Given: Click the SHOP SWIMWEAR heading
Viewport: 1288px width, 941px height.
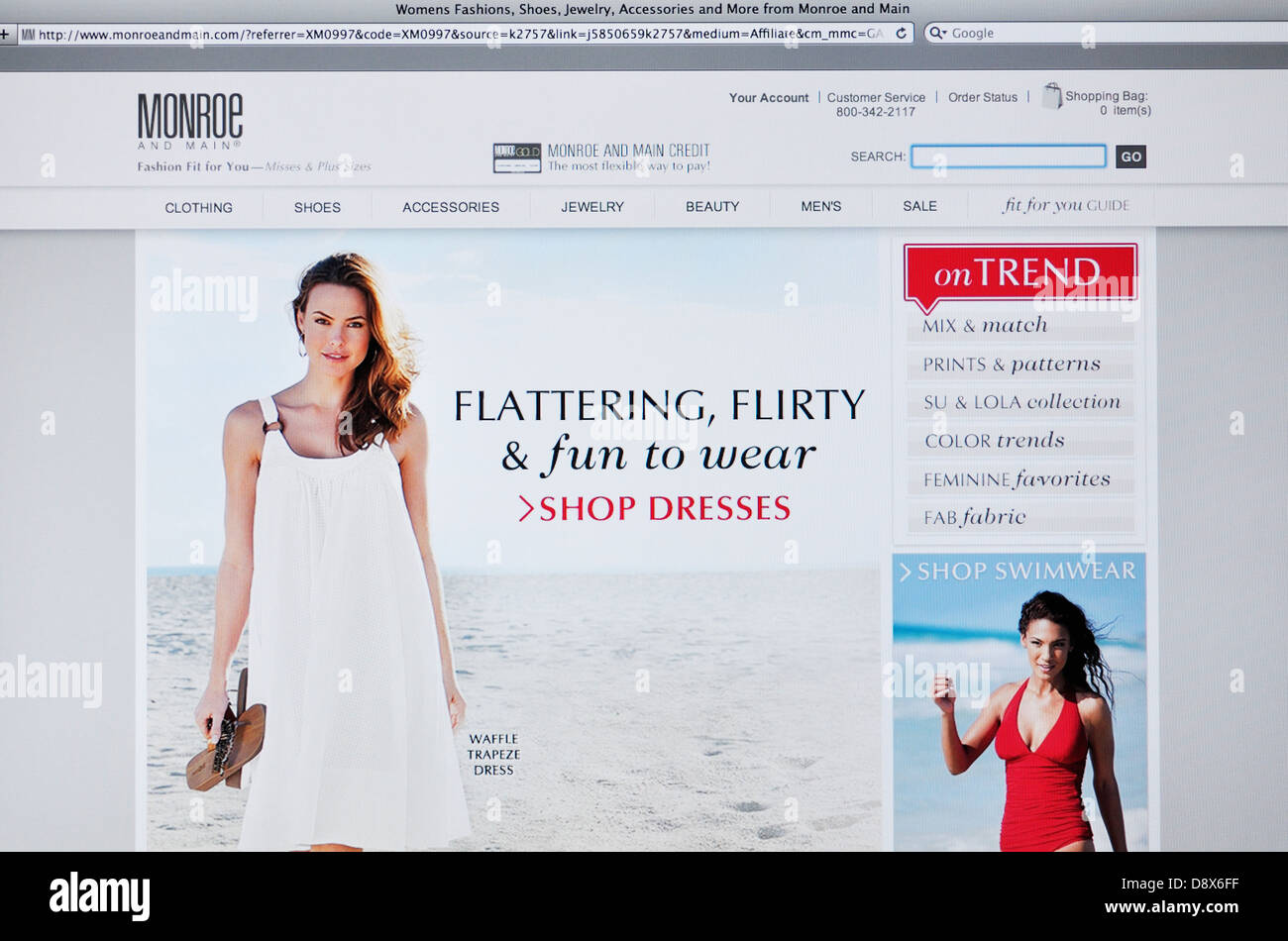Looking at the screenshot, I should 1018,572.
